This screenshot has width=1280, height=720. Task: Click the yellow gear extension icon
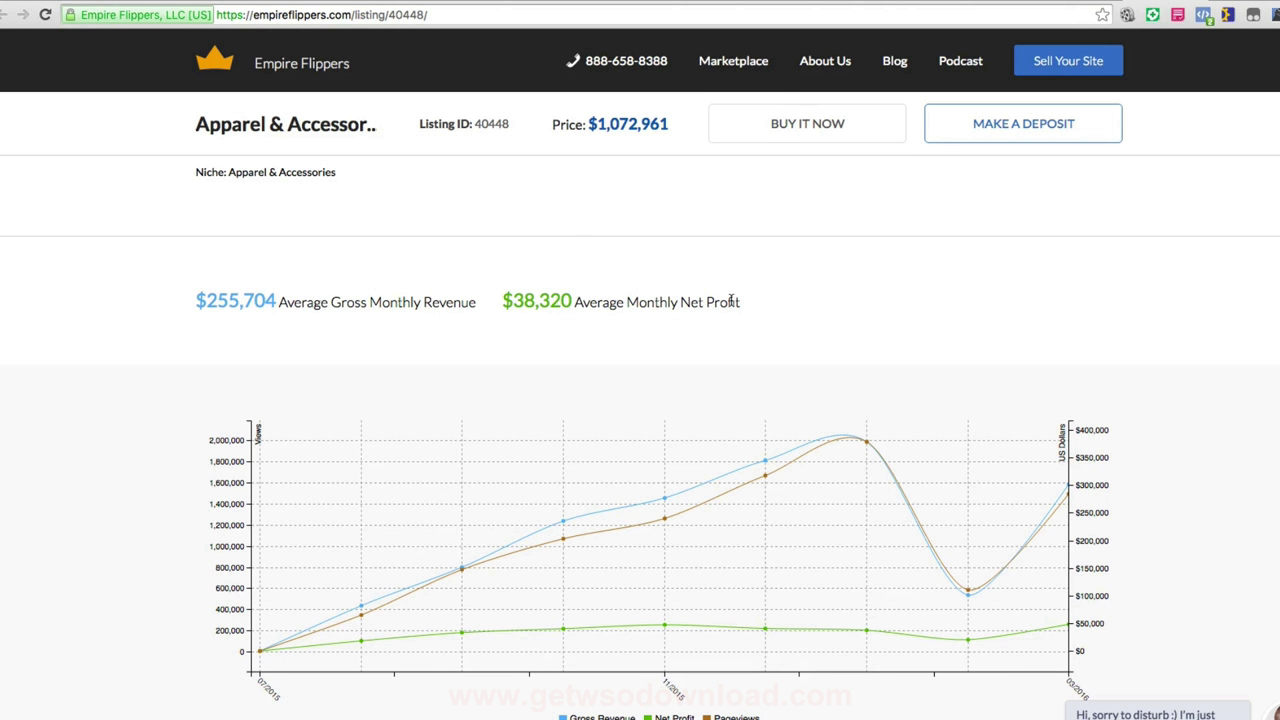click(x=1227, y=15)
